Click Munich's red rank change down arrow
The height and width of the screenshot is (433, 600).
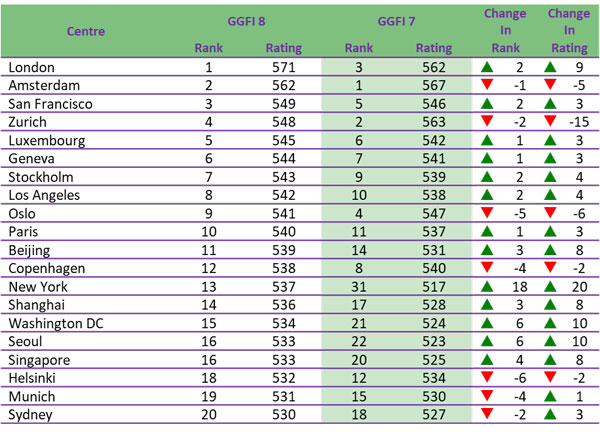(487, 398)
